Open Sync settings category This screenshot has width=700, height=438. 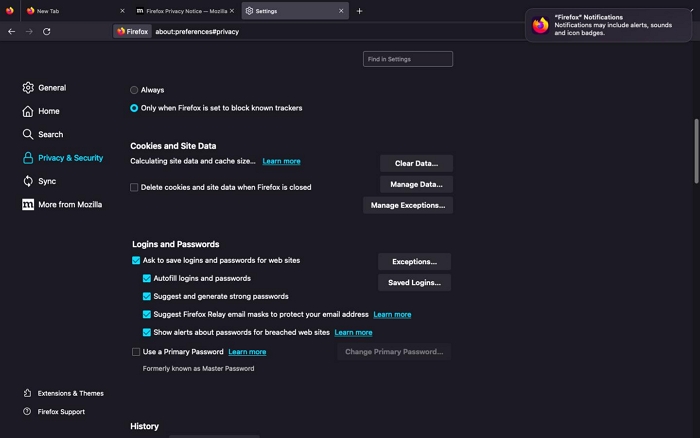pyautogui.click(x=47, y=181)
